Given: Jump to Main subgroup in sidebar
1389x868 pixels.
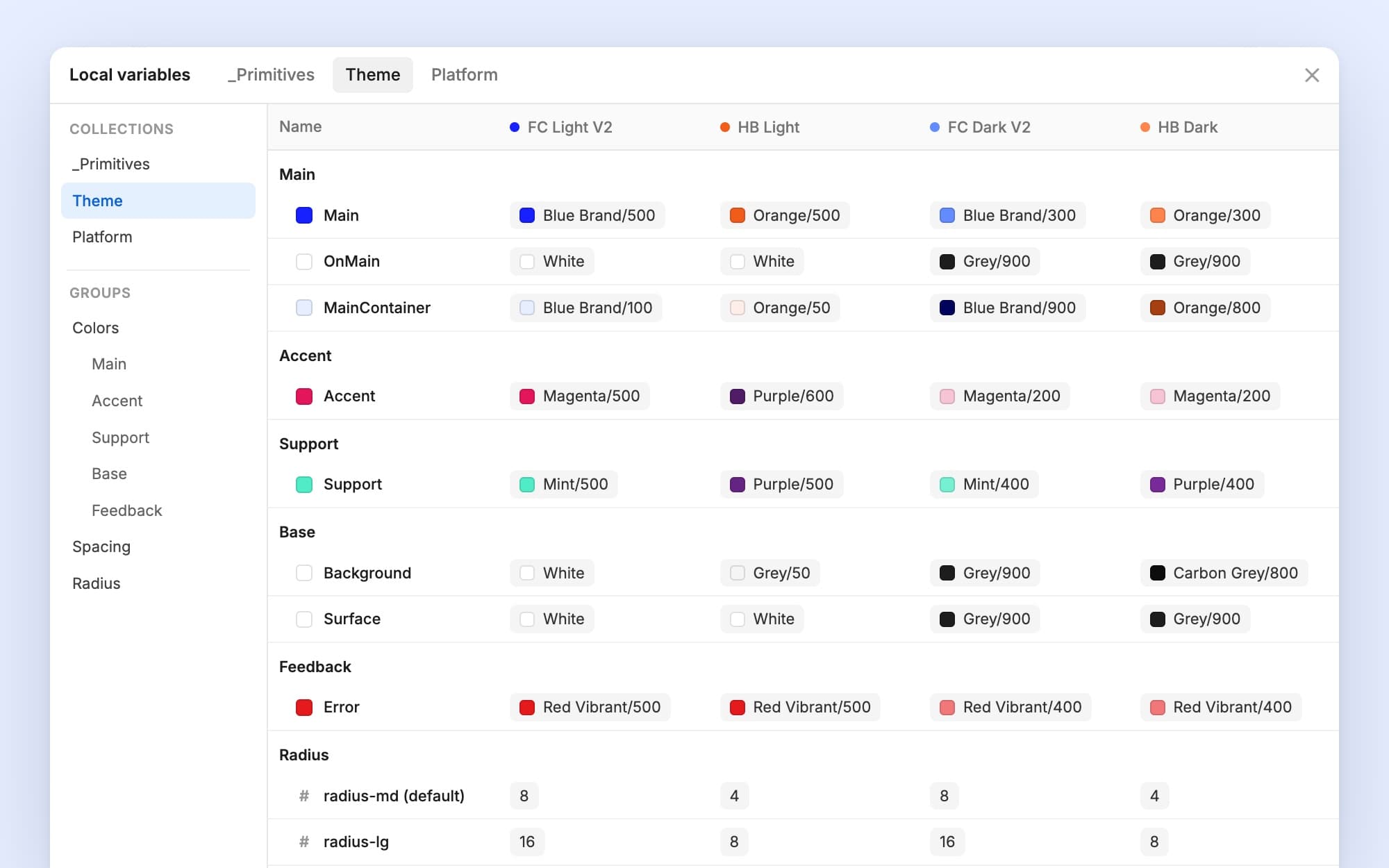Looking at the screenshot, I should 109,364.
